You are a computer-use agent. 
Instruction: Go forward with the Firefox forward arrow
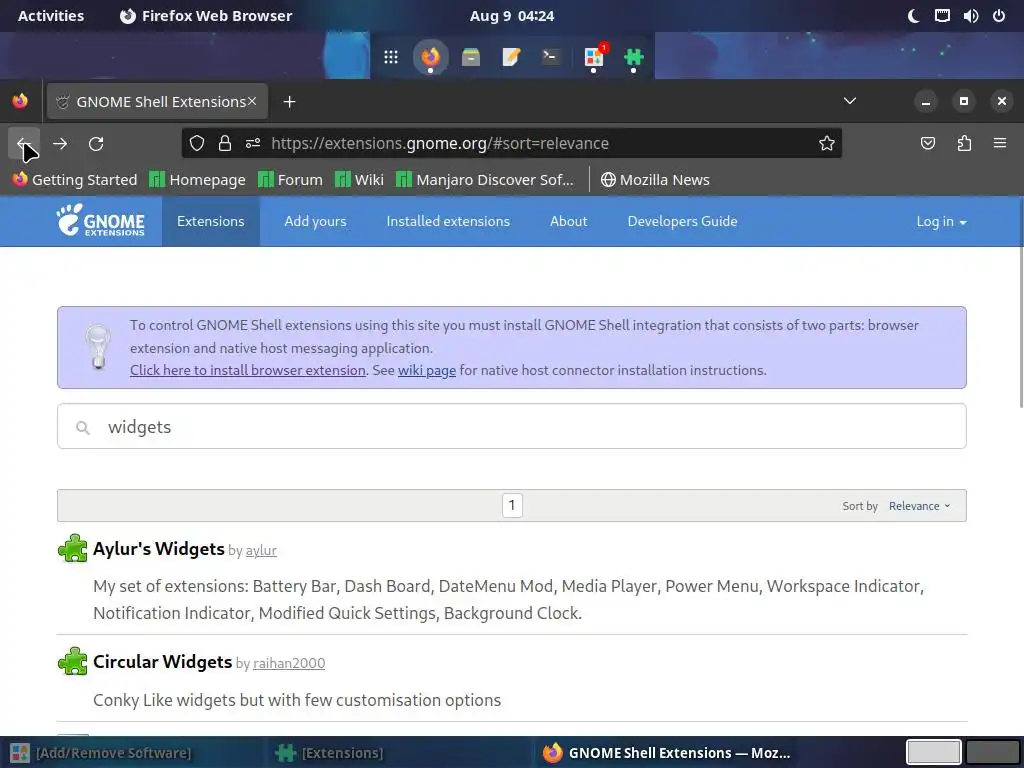point(60,143)
